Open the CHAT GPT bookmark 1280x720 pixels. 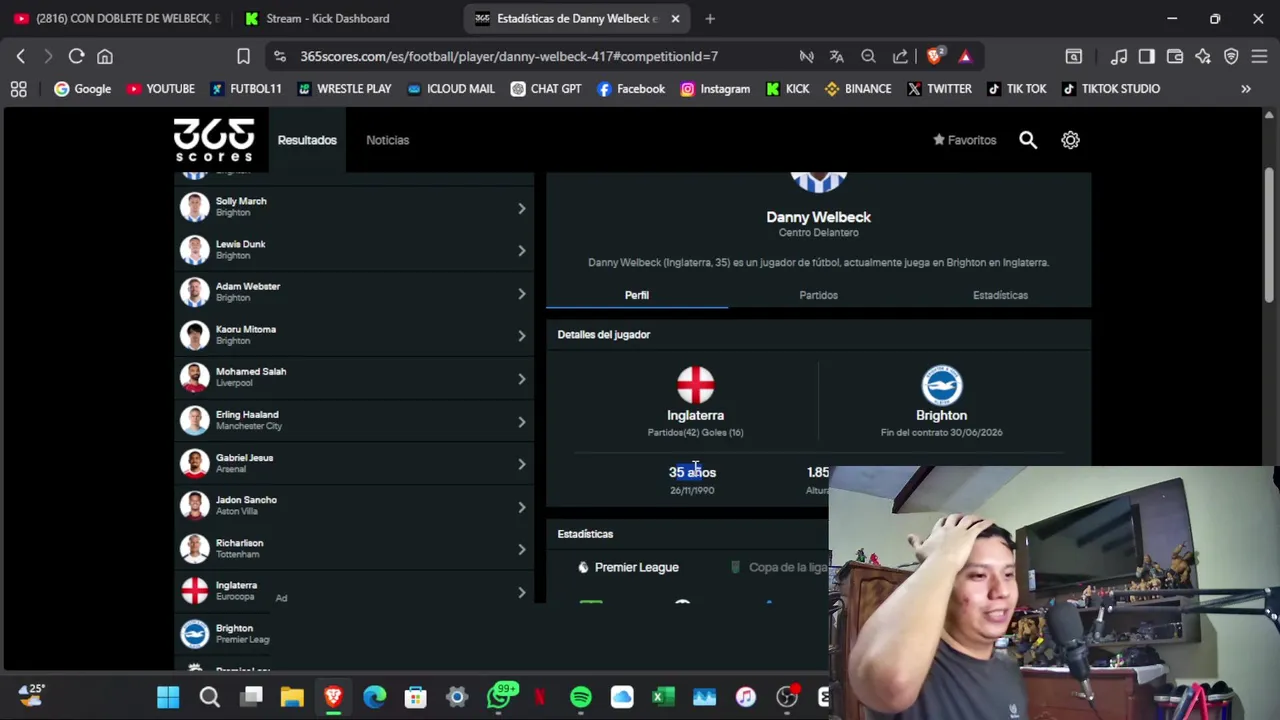click(x=546, y=89)
